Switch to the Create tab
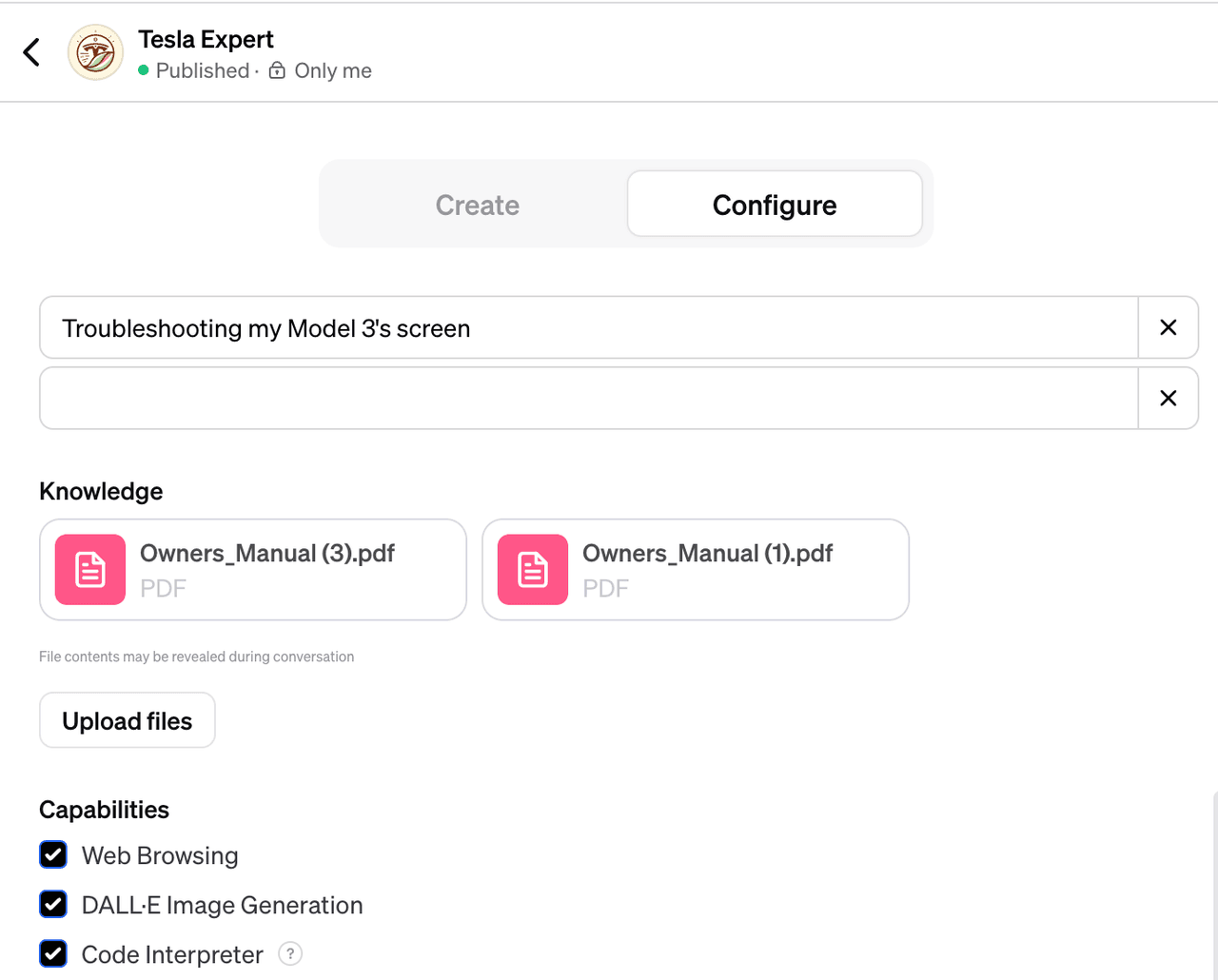1218x980 pixels. click(x=477, y=205)
